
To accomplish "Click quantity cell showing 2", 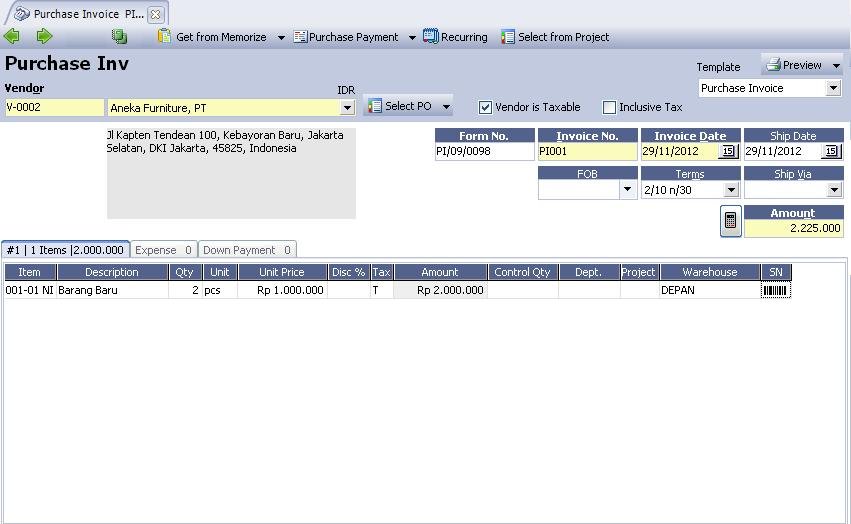I will click(x=185, y=290).
